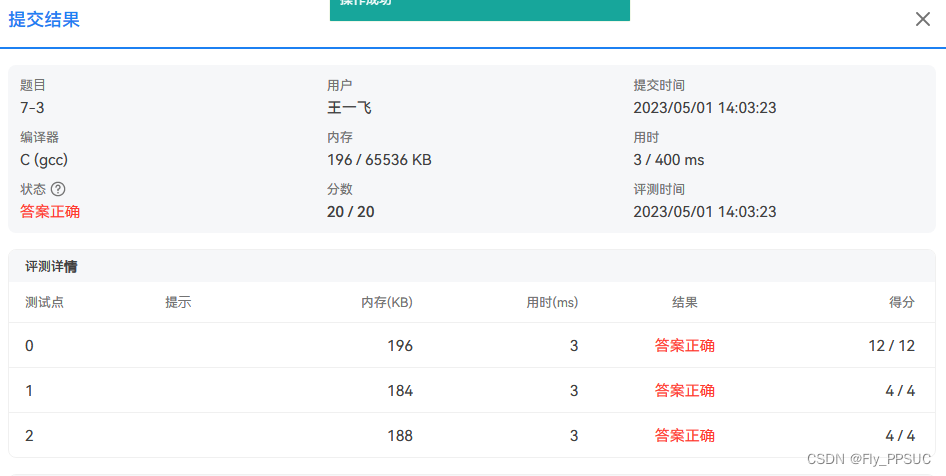This screenshot has height=476, width=946.
Task: Dismiss the green success notification banner
Action: (x=480, y=9)
